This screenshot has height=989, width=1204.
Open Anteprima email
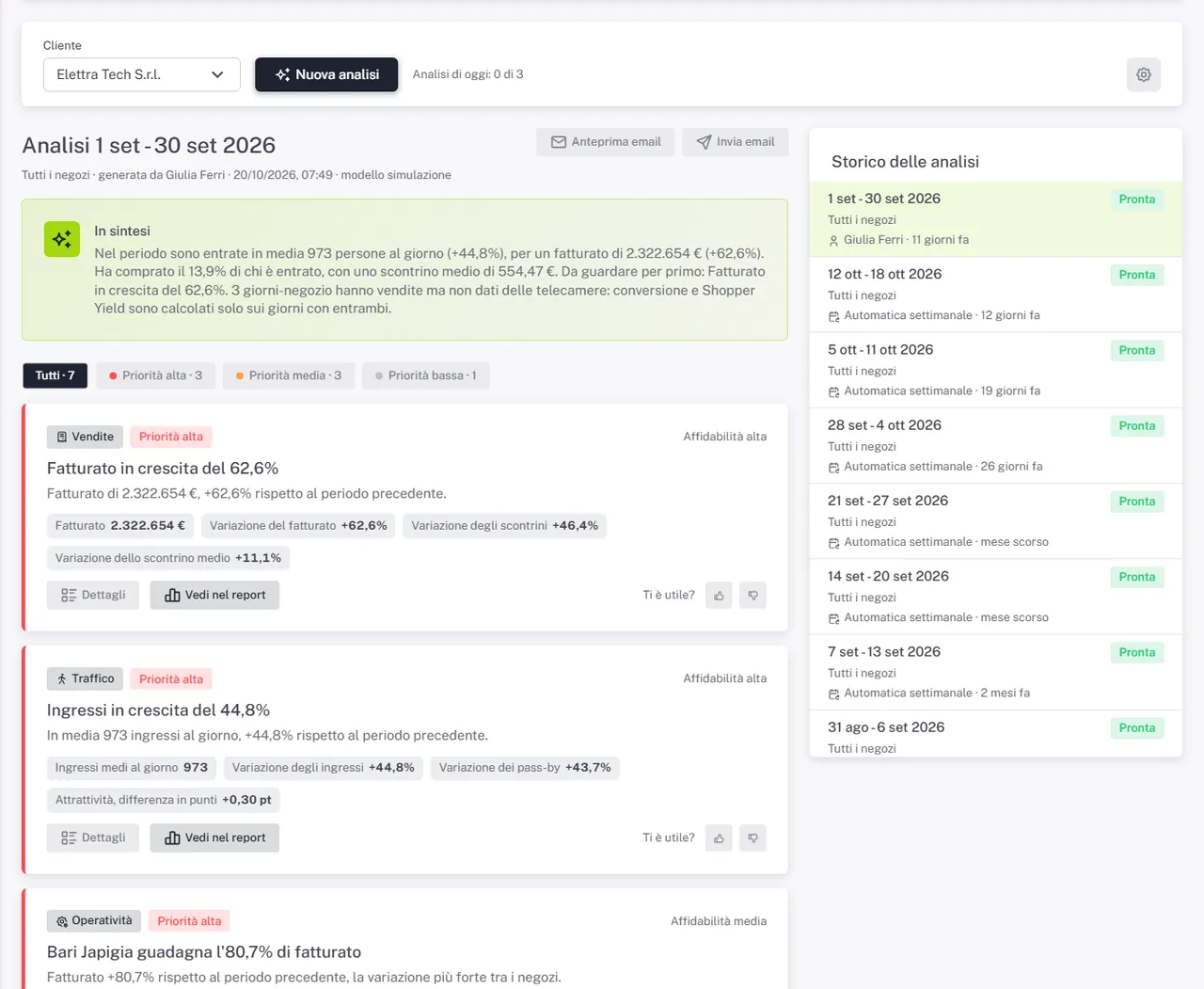coord(605,142)
